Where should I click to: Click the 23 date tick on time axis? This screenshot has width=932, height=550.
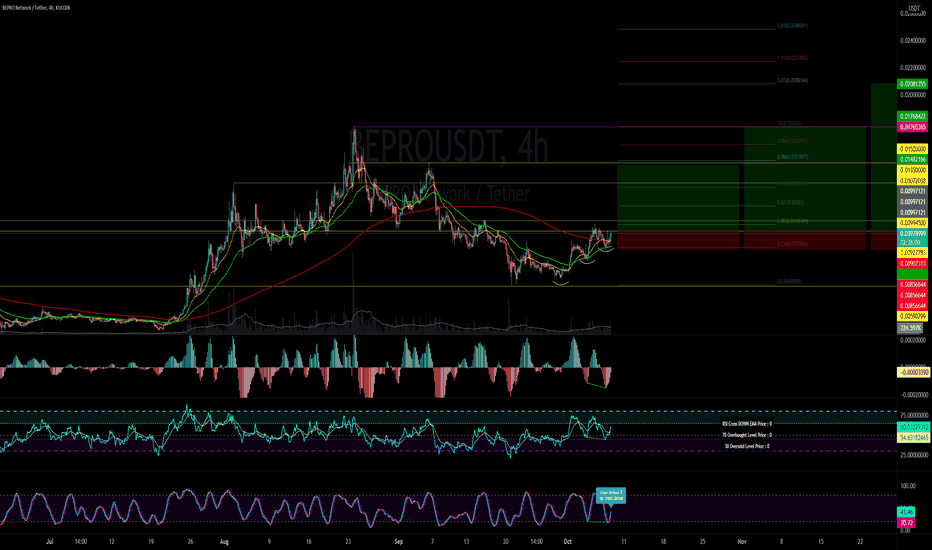[348, 542]
